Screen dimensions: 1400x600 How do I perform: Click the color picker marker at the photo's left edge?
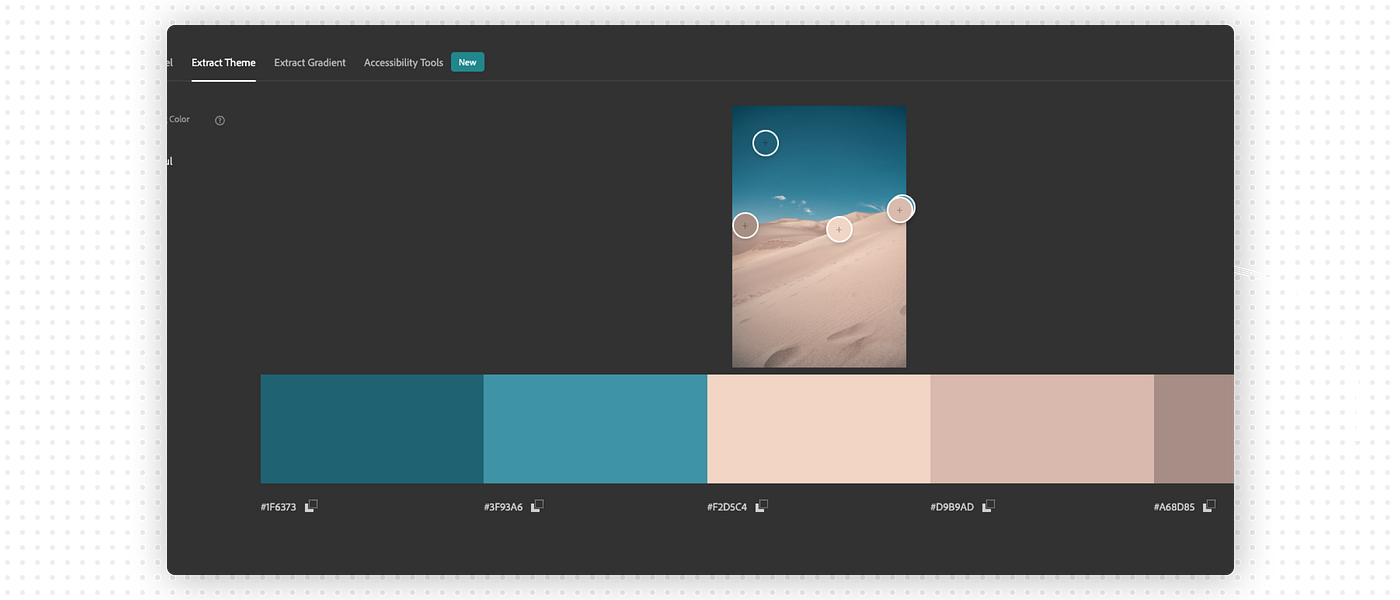745,225
